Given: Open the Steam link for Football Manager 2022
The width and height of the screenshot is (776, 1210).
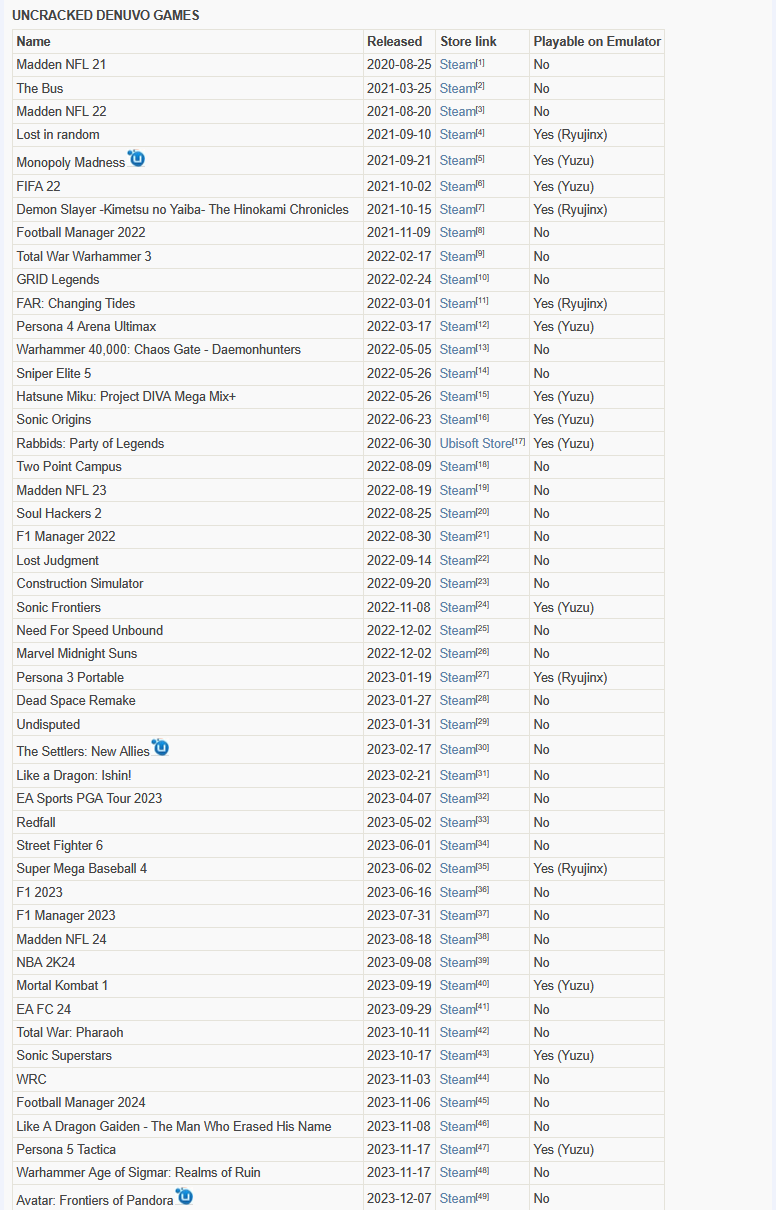Looking at the screenshot, I should (x=458, y=233).
